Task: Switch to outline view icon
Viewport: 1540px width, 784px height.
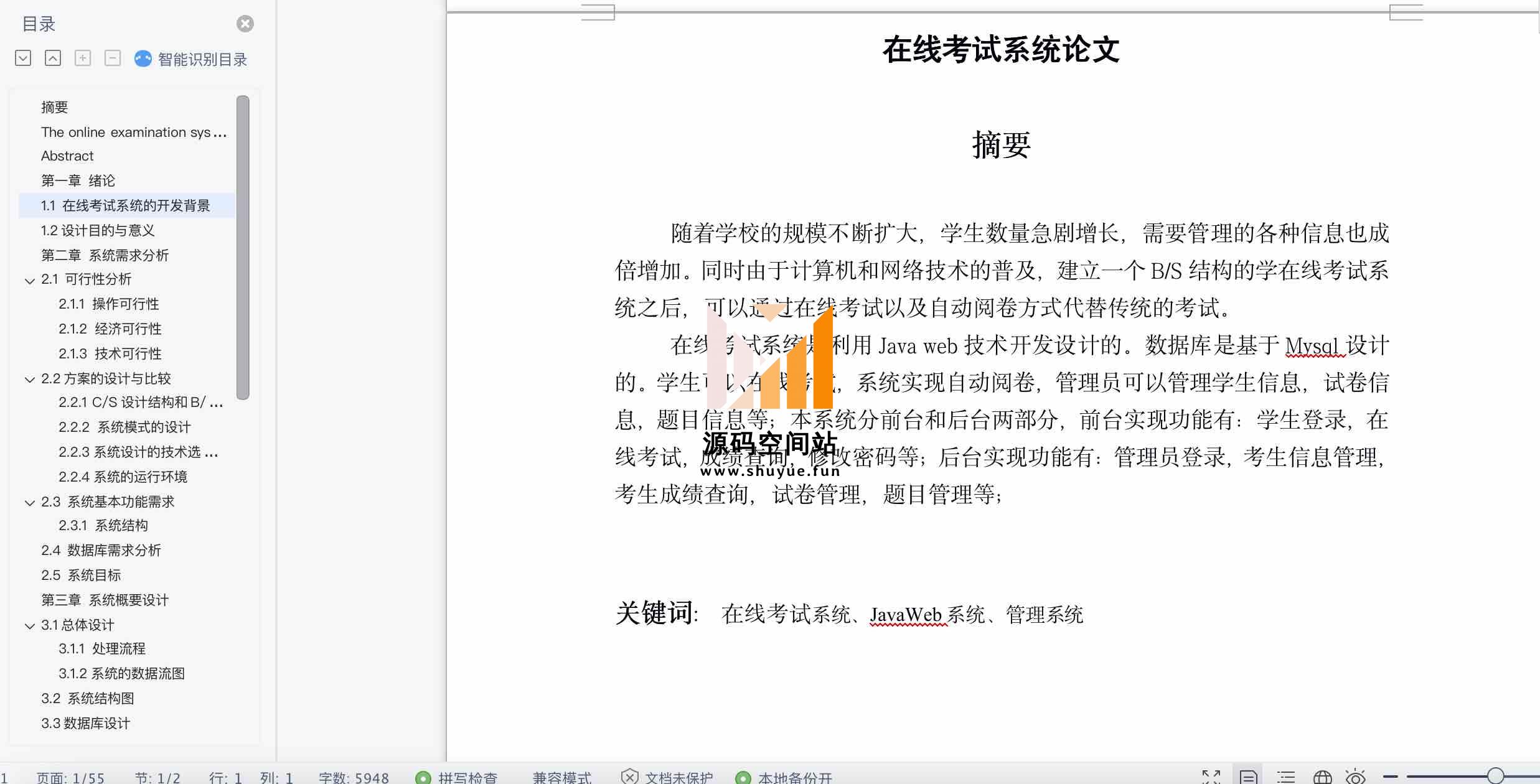Action: pos(1286,777)
